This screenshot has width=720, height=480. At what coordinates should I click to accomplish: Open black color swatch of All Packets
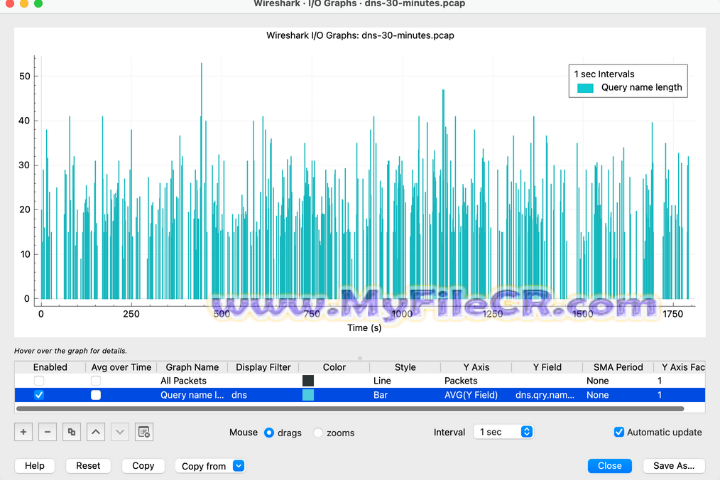click(308, 381)
